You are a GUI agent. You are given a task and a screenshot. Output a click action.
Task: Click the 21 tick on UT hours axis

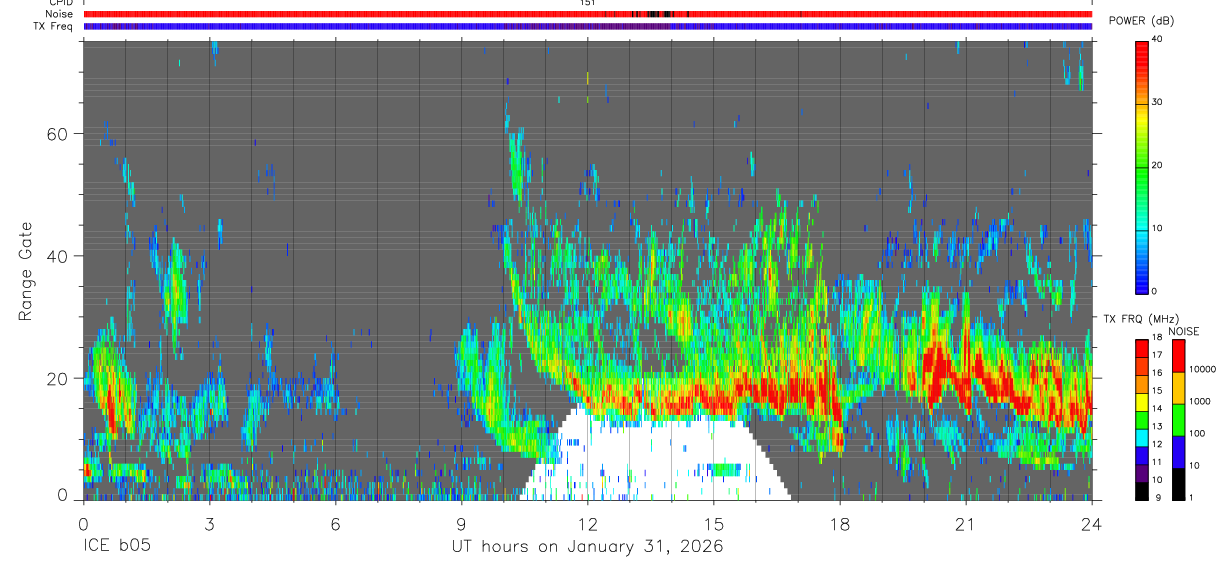click(966, 523)
